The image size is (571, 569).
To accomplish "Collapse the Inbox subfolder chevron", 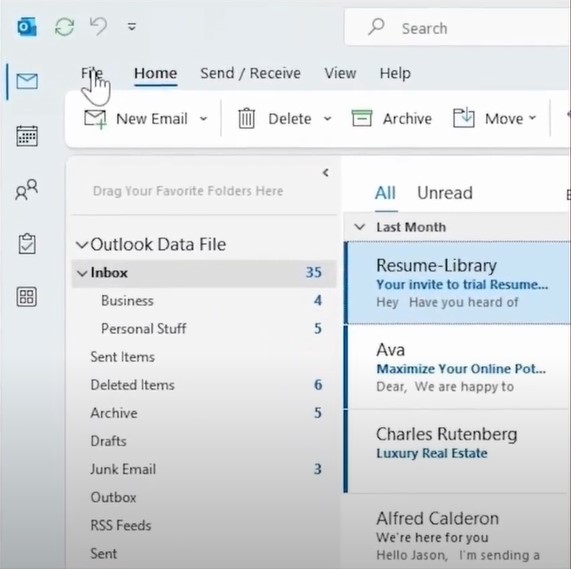I will [x=82, y=273].
